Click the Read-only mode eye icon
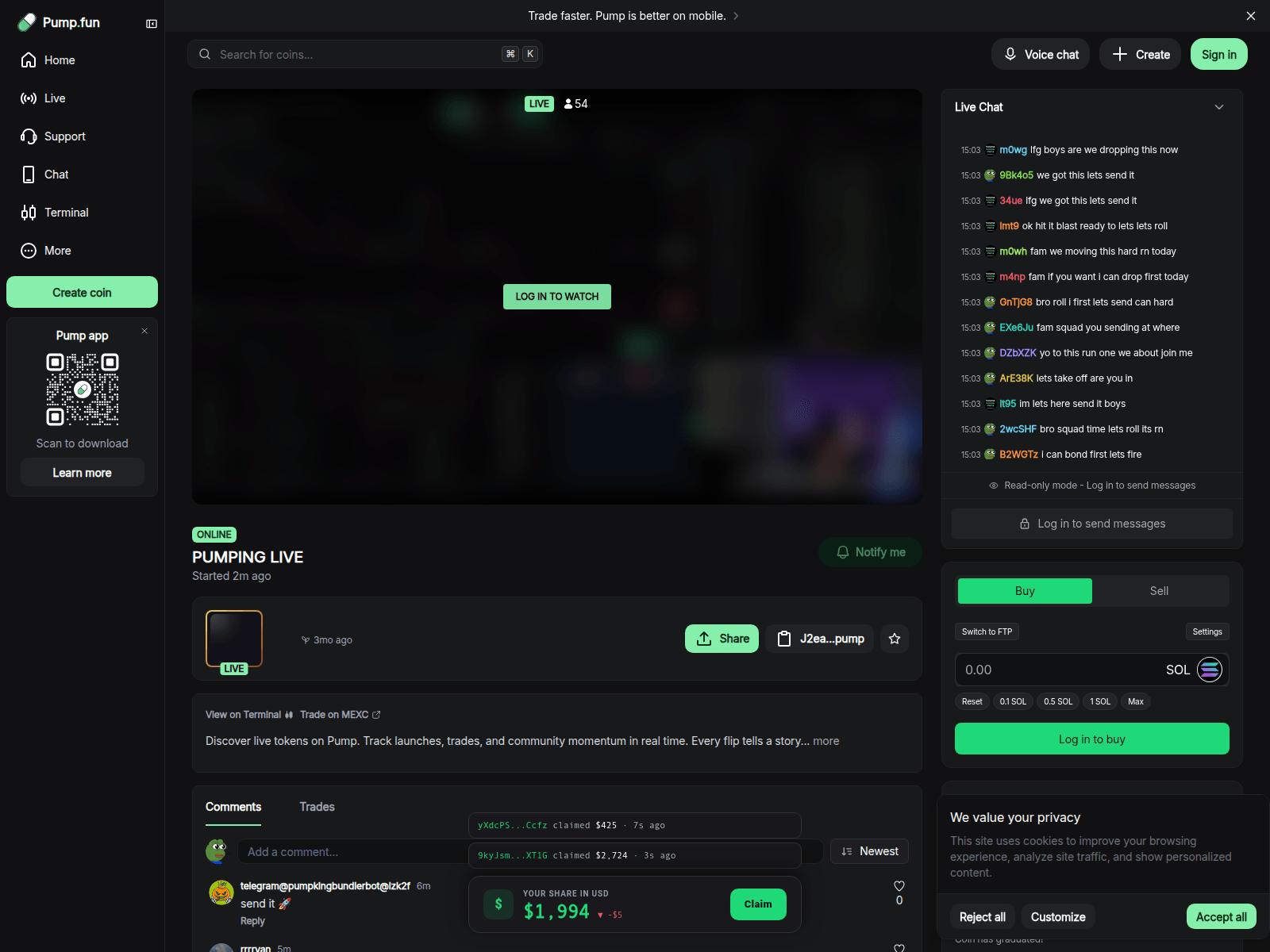 (x=994, y=486)
